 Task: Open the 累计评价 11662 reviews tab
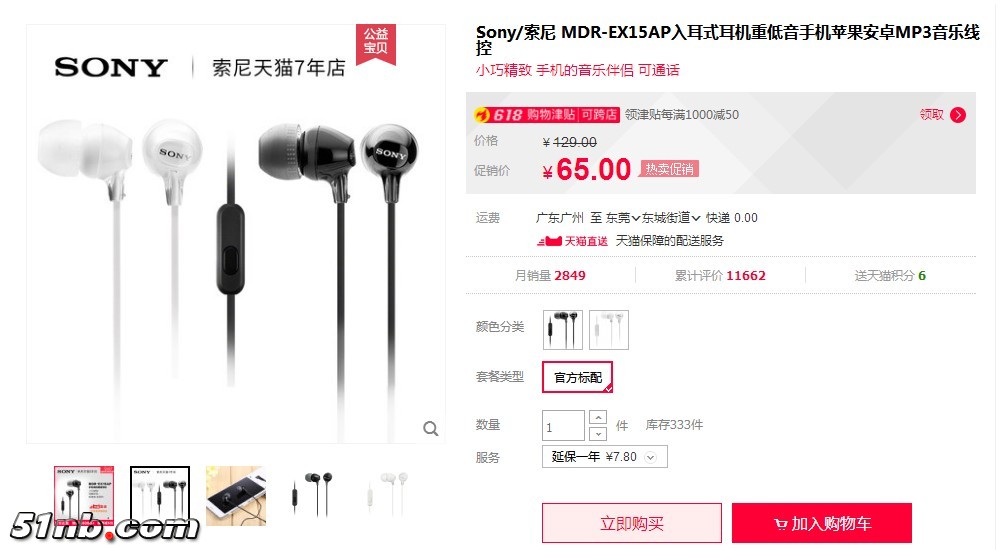(720, 275)
